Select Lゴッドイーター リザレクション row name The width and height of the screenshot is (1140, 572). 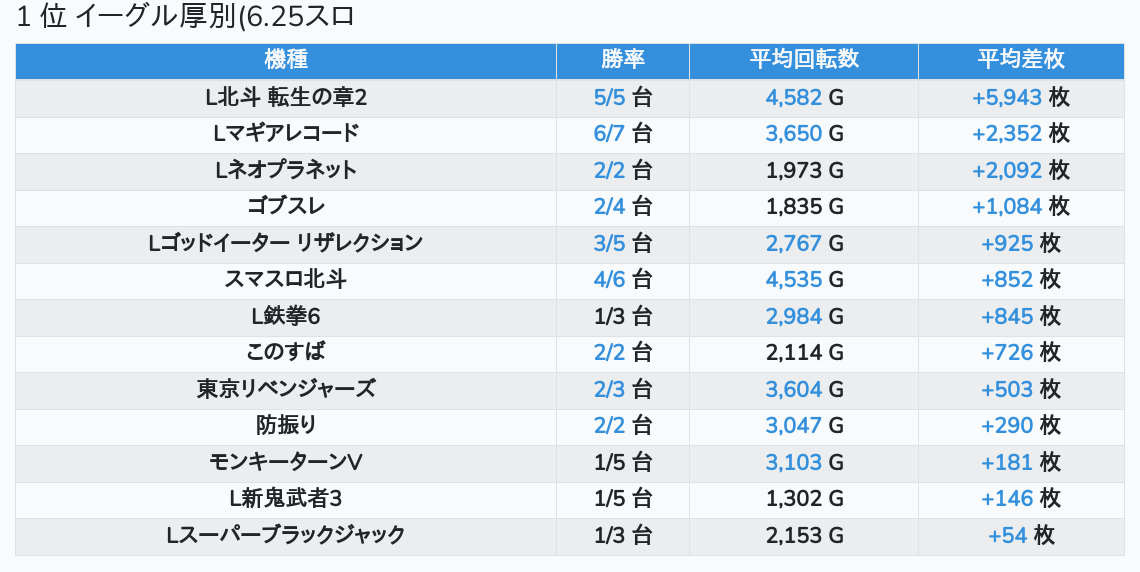pos(286,243)
